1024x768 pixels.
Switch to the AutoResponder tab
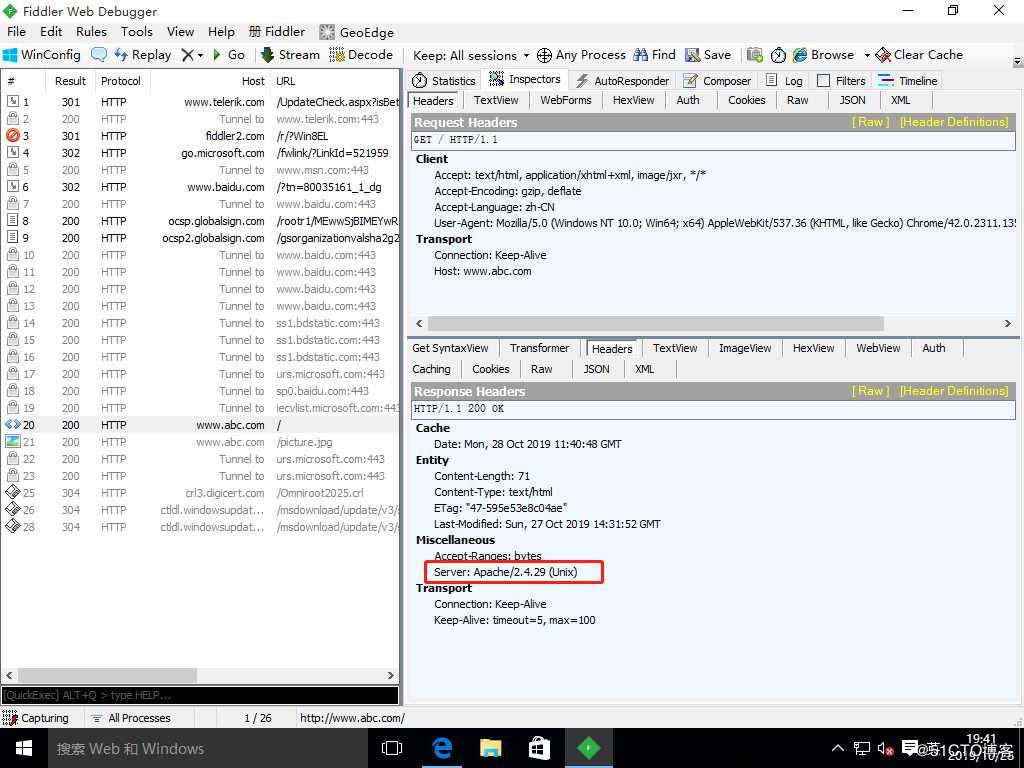click(622, 80)
